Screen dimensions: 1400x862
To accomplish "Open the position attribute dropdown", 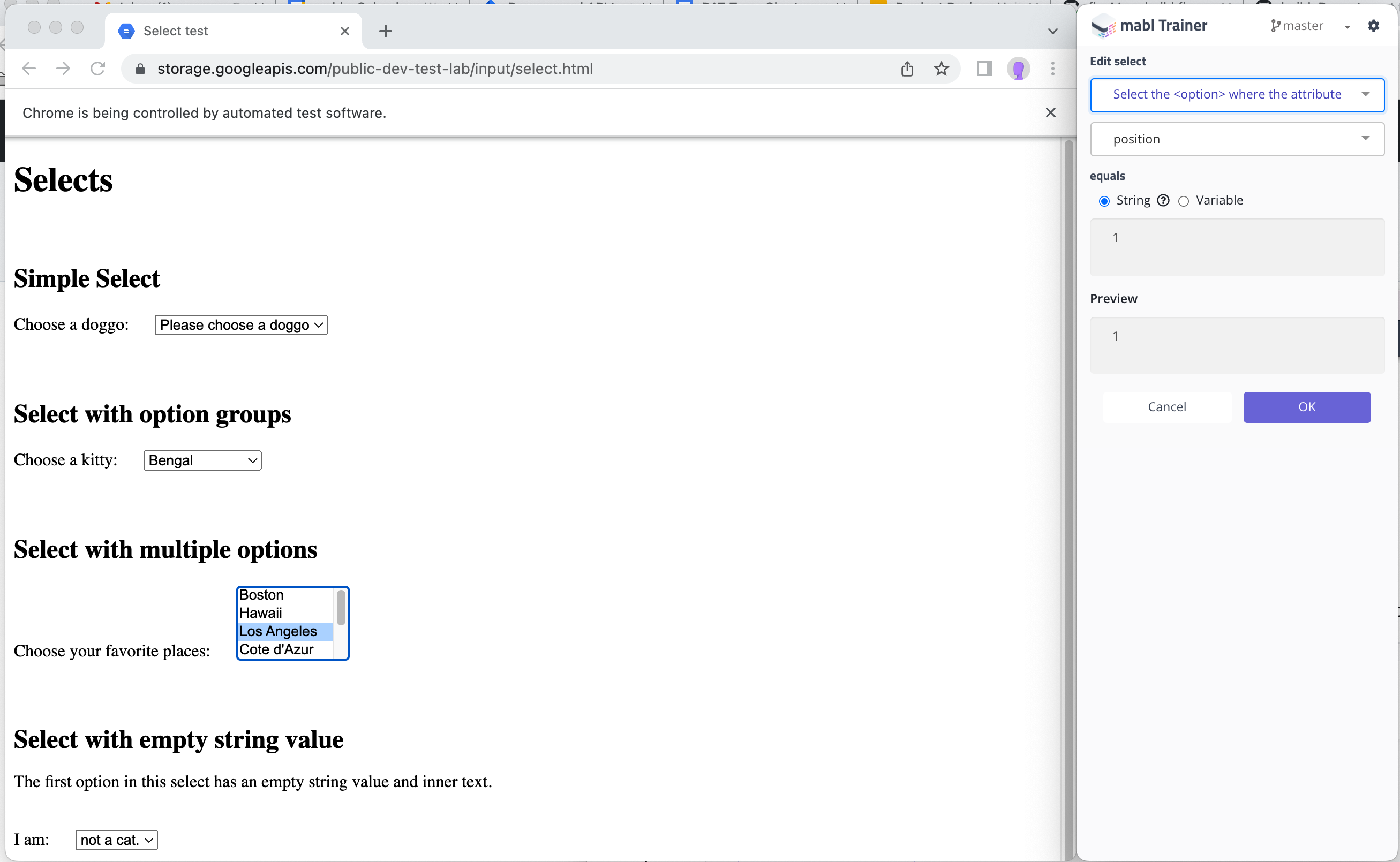I will pos(1236,139).
